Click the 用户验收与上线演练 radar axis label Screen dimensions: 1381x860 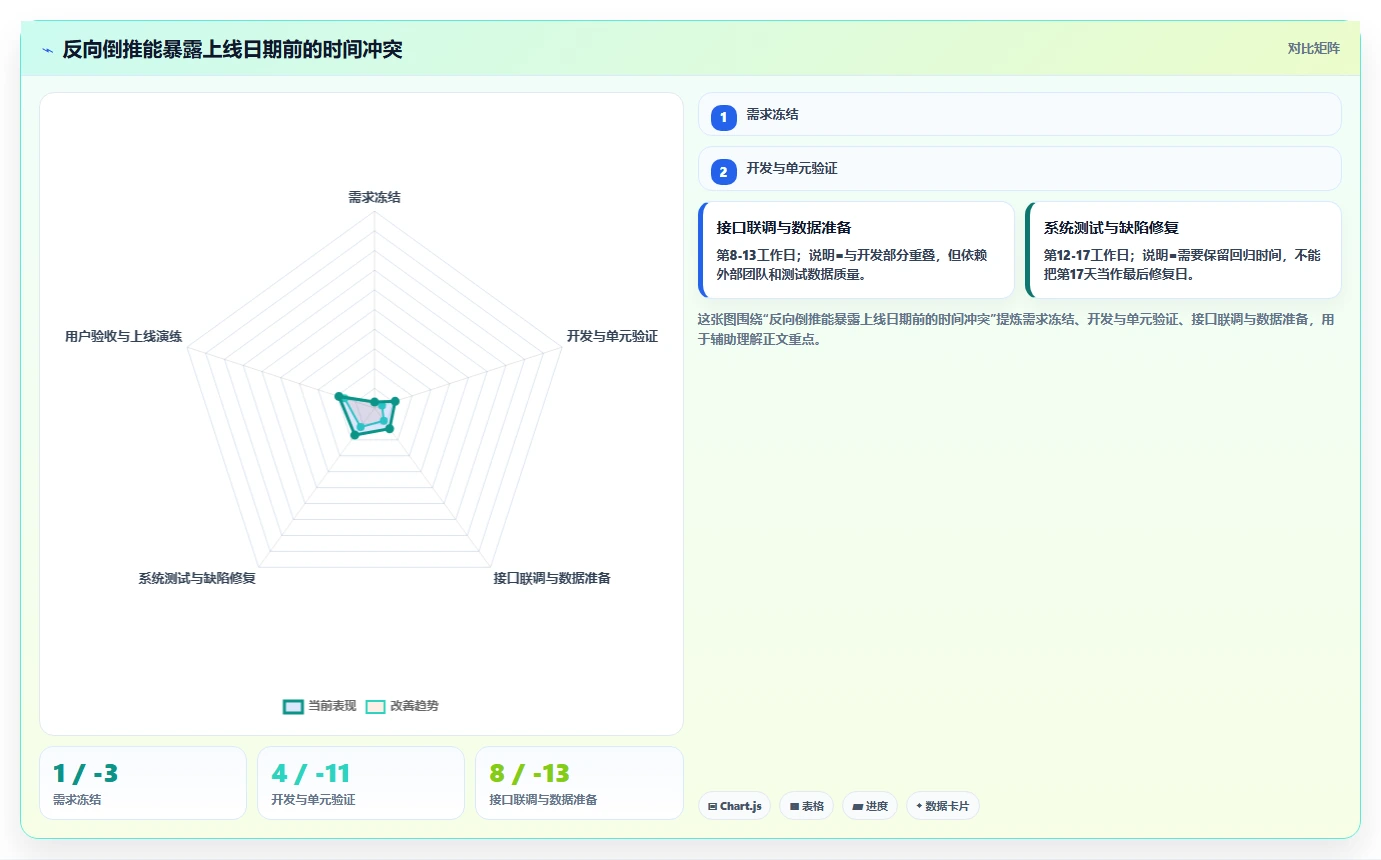pyautogui.click(x=124, y=337)
